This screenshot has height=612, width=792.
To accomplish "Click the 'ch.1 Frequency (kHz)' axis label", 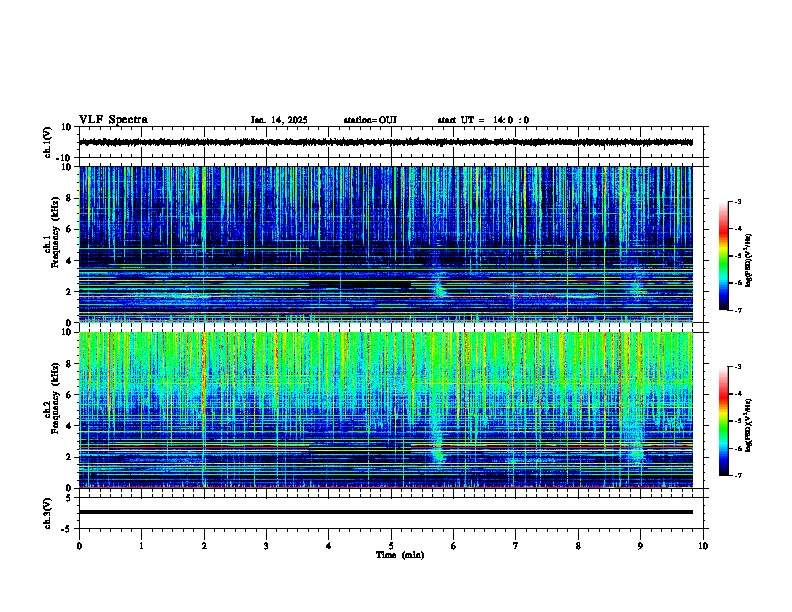I will click(52, 233).
